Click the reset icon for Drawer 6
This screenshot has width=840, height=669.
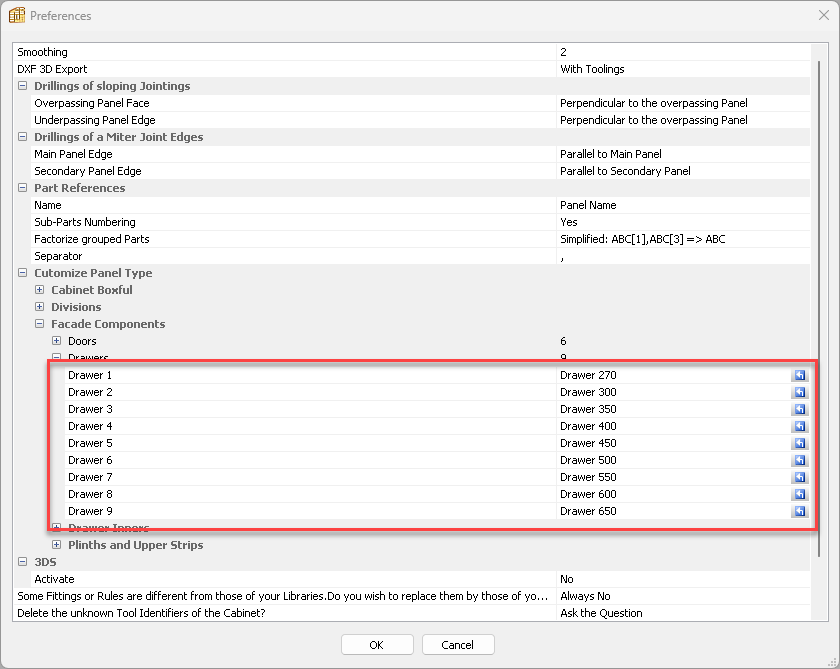click(x=799, y=461)
